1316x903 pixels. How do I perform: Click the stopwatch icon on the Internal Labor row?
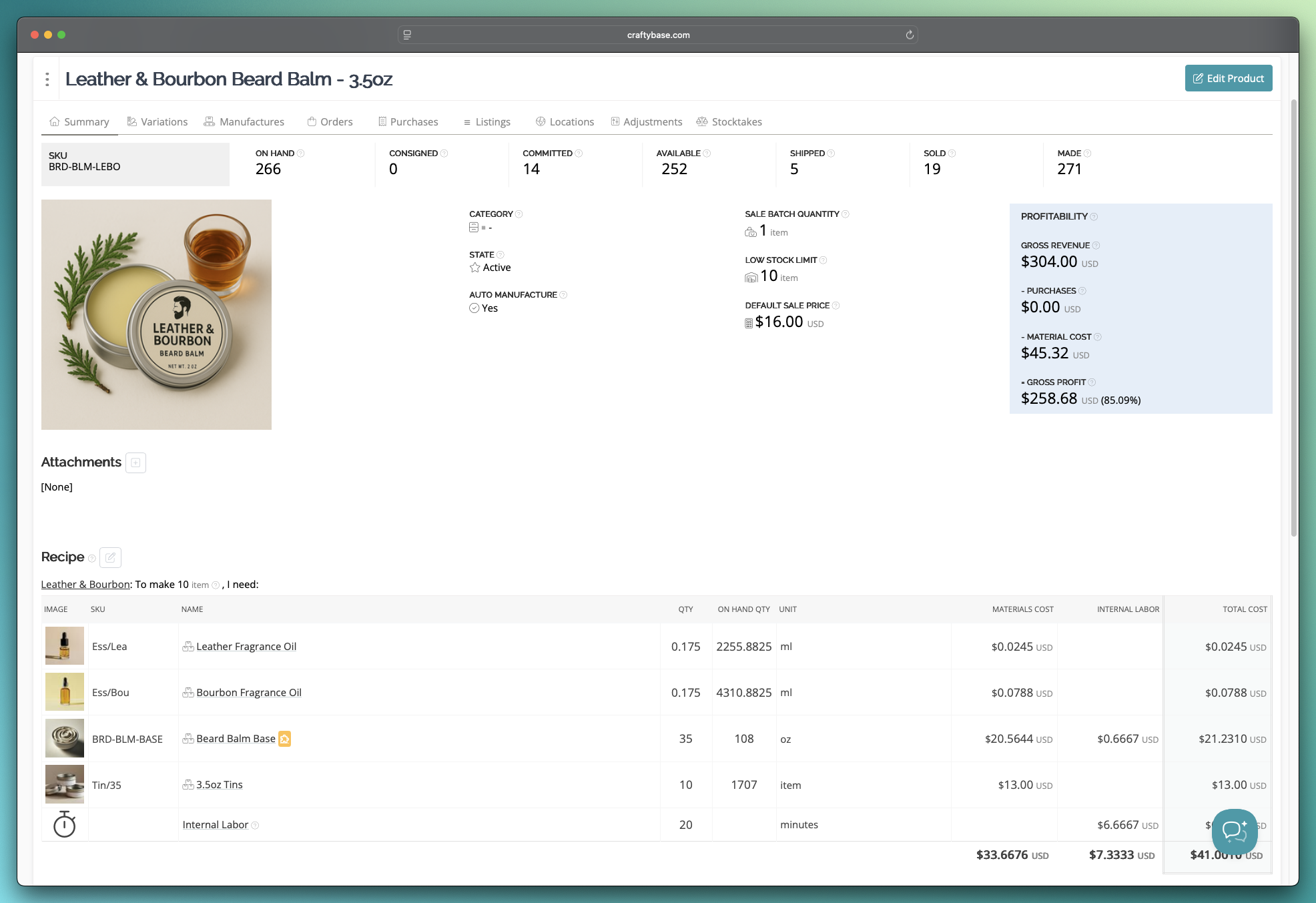pyautogui.click(x=64, y=824)
